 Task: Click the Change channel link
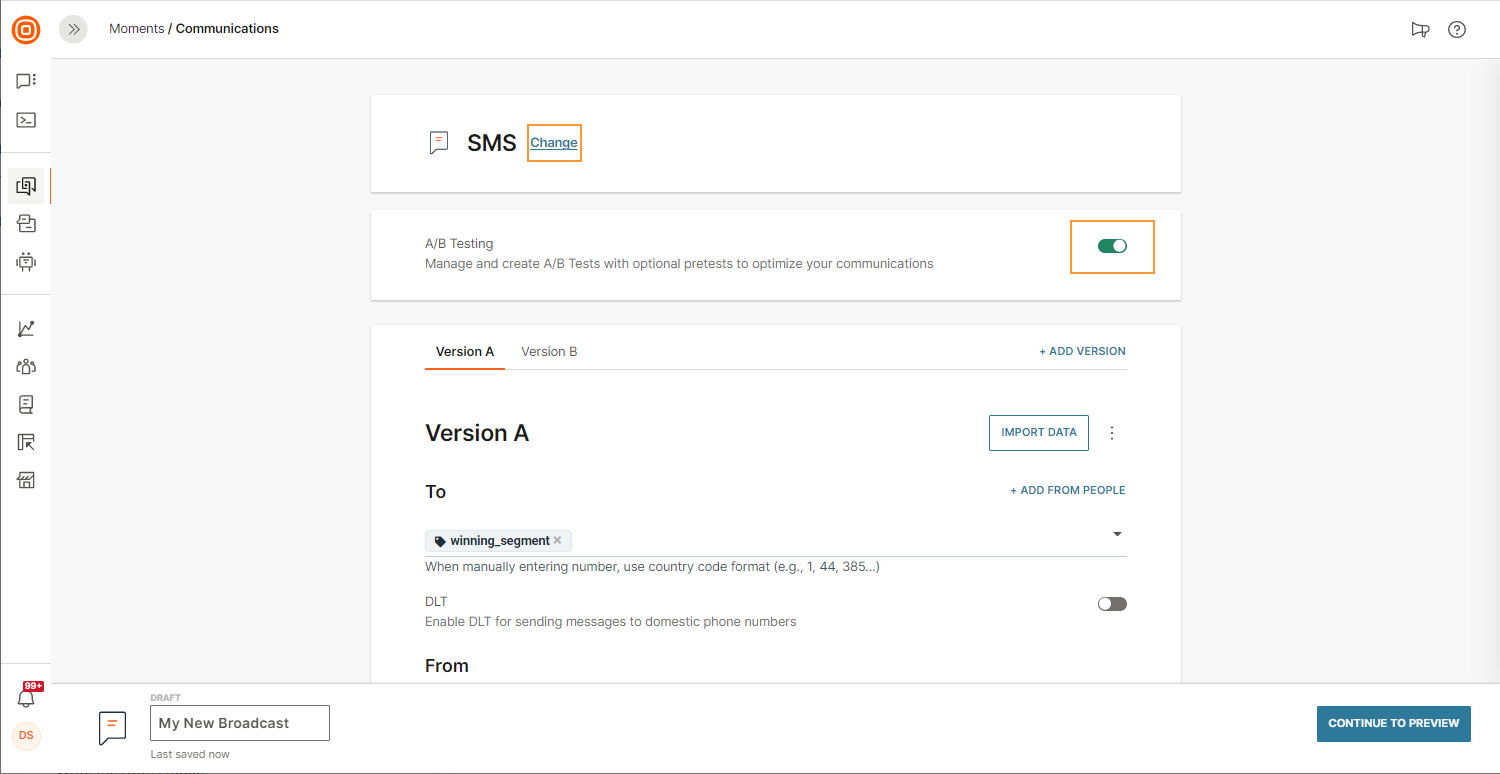point(554,143)
